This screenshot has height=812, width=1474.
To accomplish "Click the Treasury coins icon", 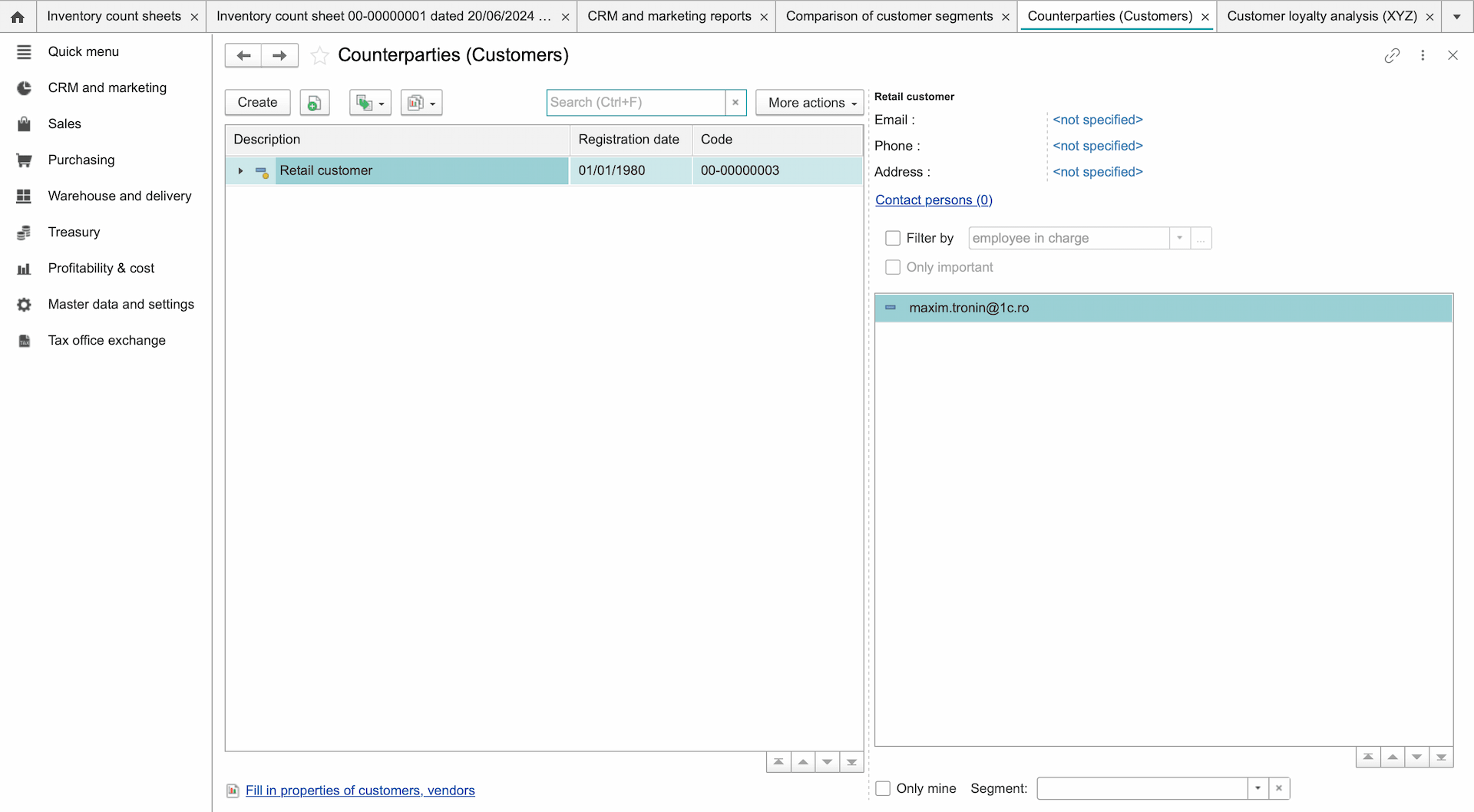I will [x=24, y=232].
